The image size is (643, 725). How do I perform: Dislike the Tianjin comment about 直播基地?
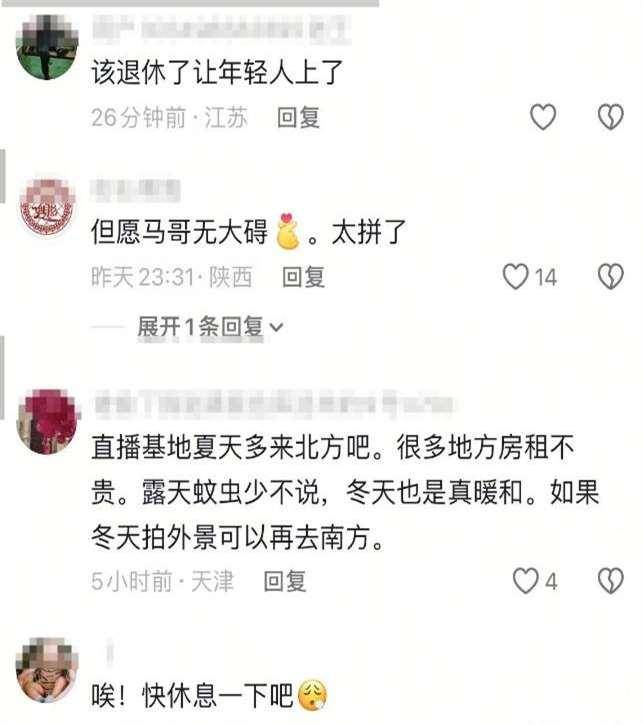611,581
